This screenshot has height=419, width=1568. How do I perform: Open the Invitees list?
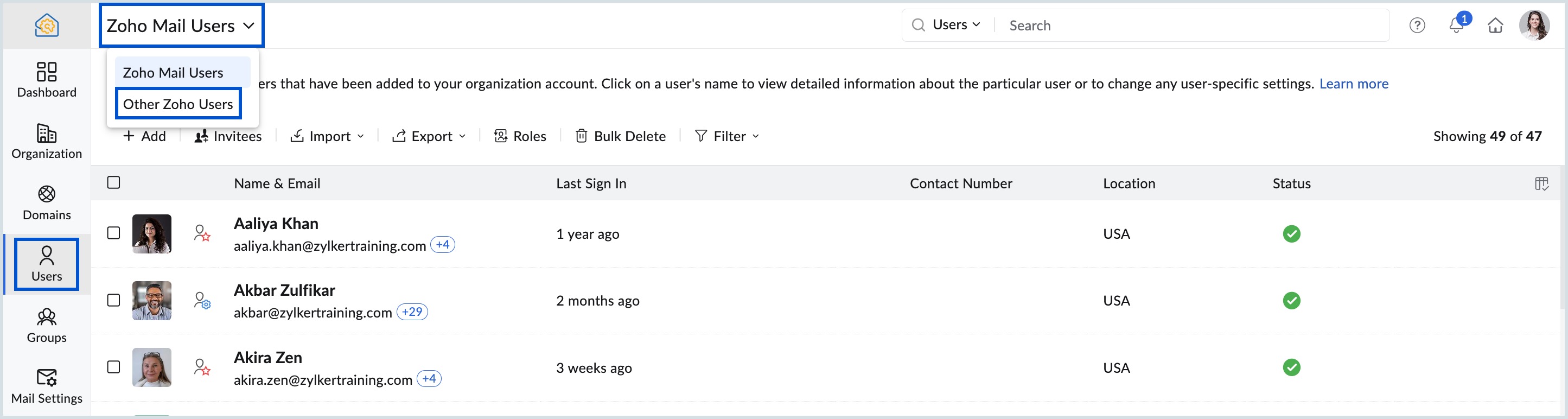[x=228, y=136]
